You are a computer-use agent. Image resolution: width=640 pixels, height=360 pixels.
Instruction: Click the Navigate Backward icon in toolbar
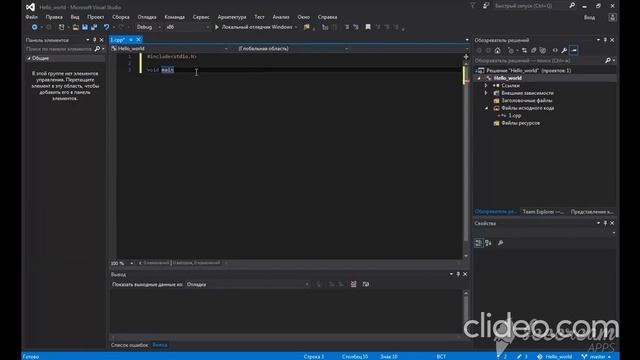pyautogui.click(x=35, y=27)
